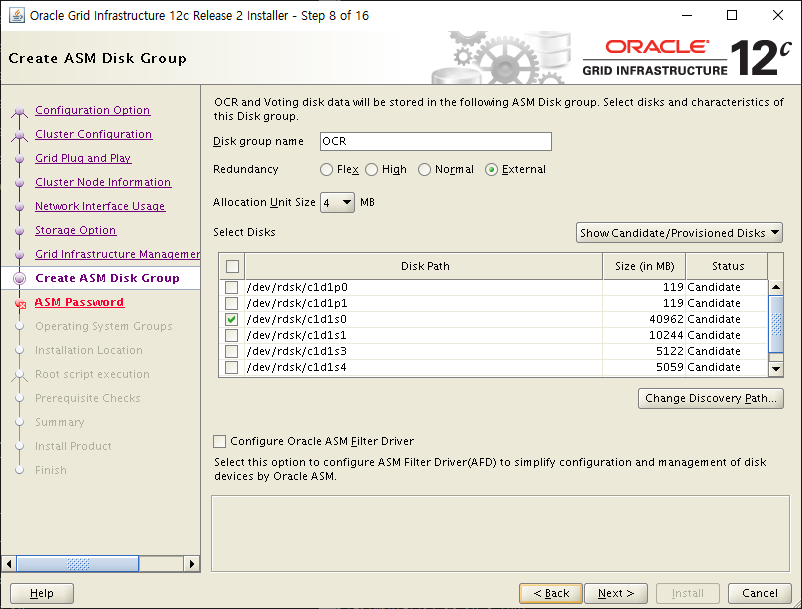The width and height of the screenshot is (802, 609).
Task: Click the ASM Password error step icon
Action: (20, 304)
